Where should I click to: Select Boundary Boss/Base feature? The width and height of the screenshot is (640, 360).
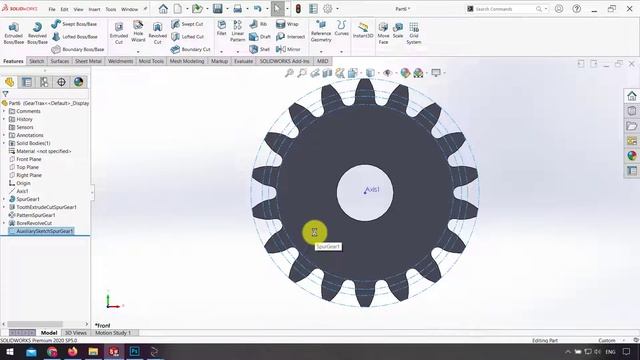(78, 49)
